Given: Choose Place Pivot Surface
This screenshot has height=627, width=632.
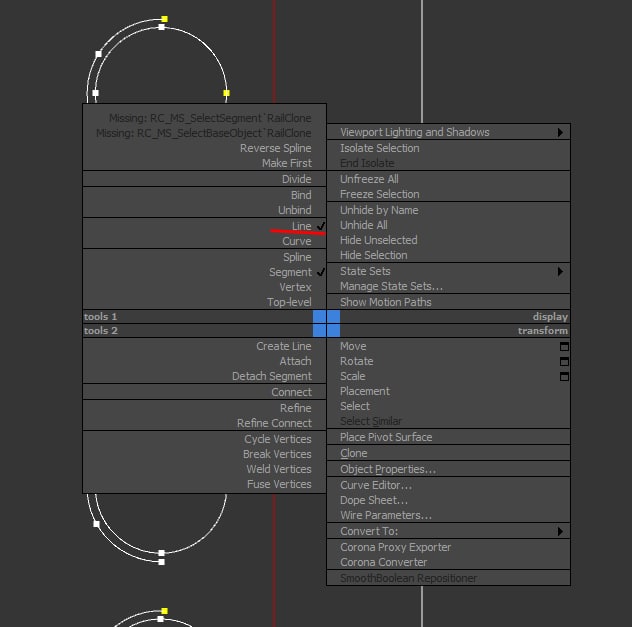Looking at the screenshot, I should pos(386,437).
